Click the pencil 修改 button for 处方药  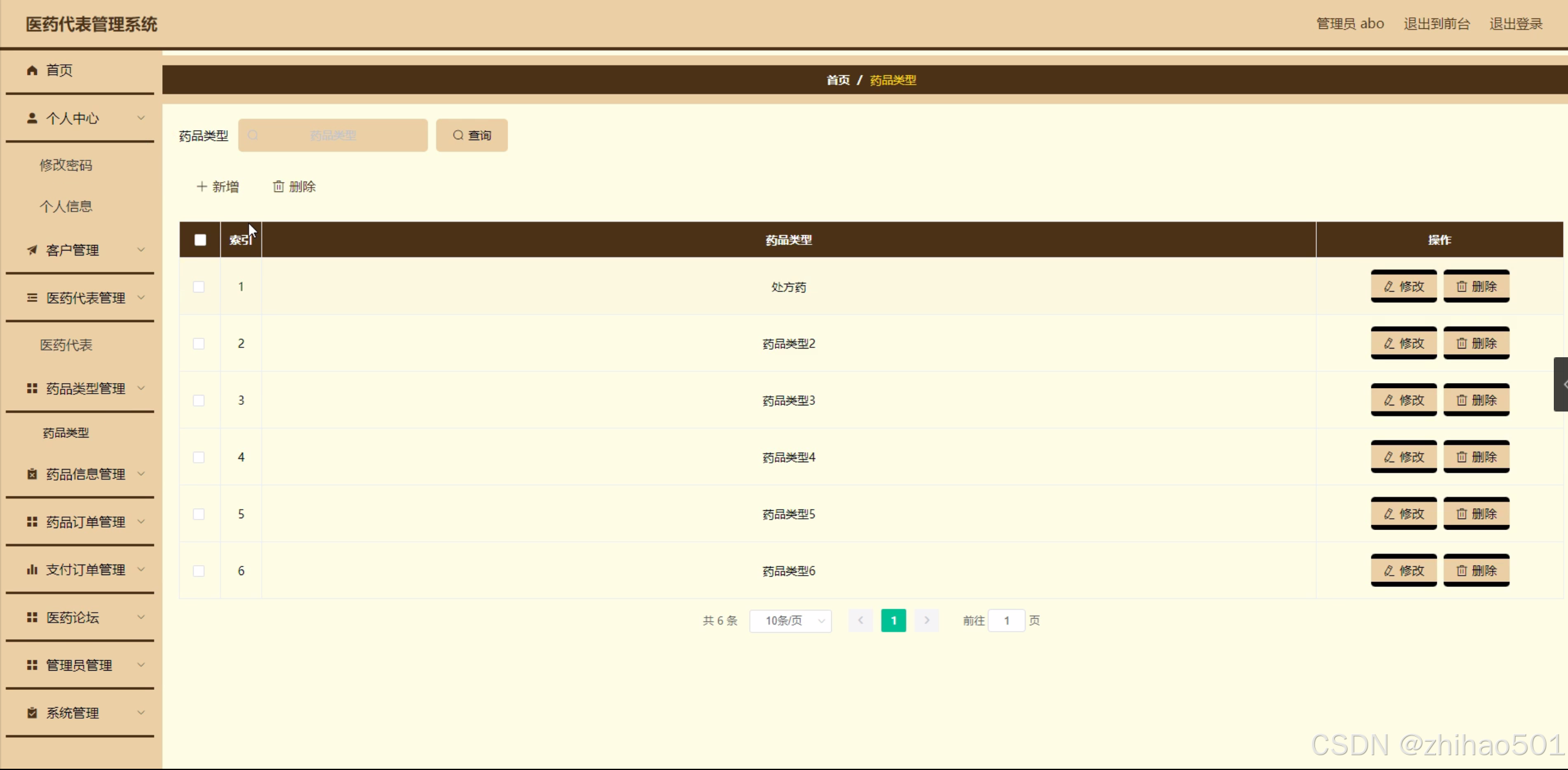(x=1403, y=286)
